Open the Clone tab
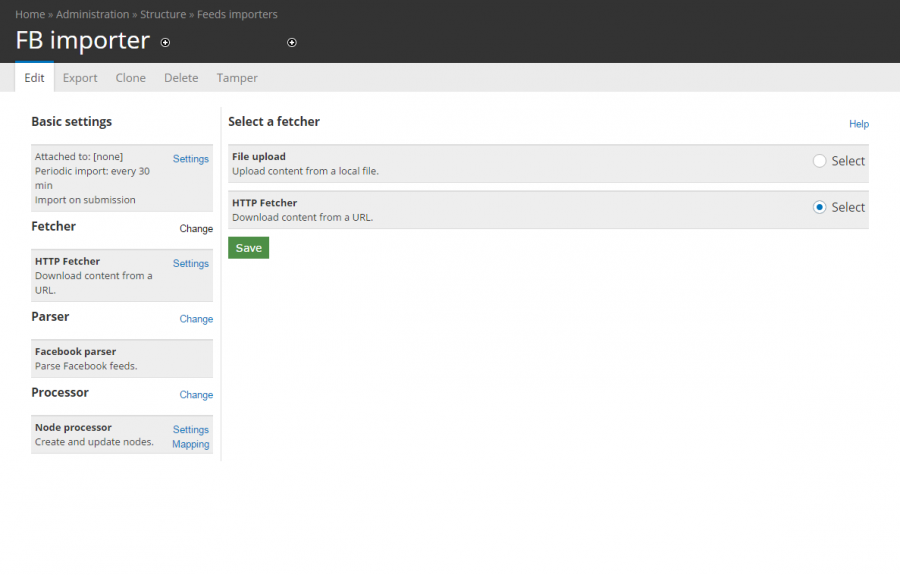Viewport: 900px width, 575px height. [x=130, y=77]
